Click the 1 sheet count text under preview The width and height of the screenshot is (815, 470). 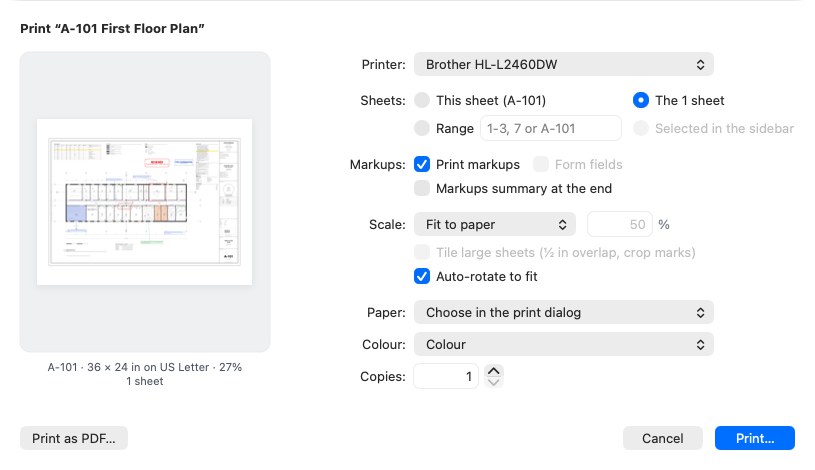pyautogui.click(x=144, y=381)
